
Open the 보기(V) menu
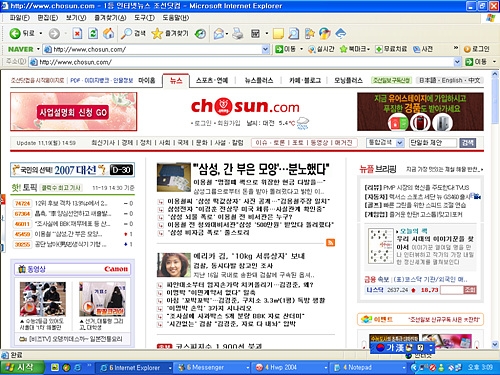tap(76, 18)
